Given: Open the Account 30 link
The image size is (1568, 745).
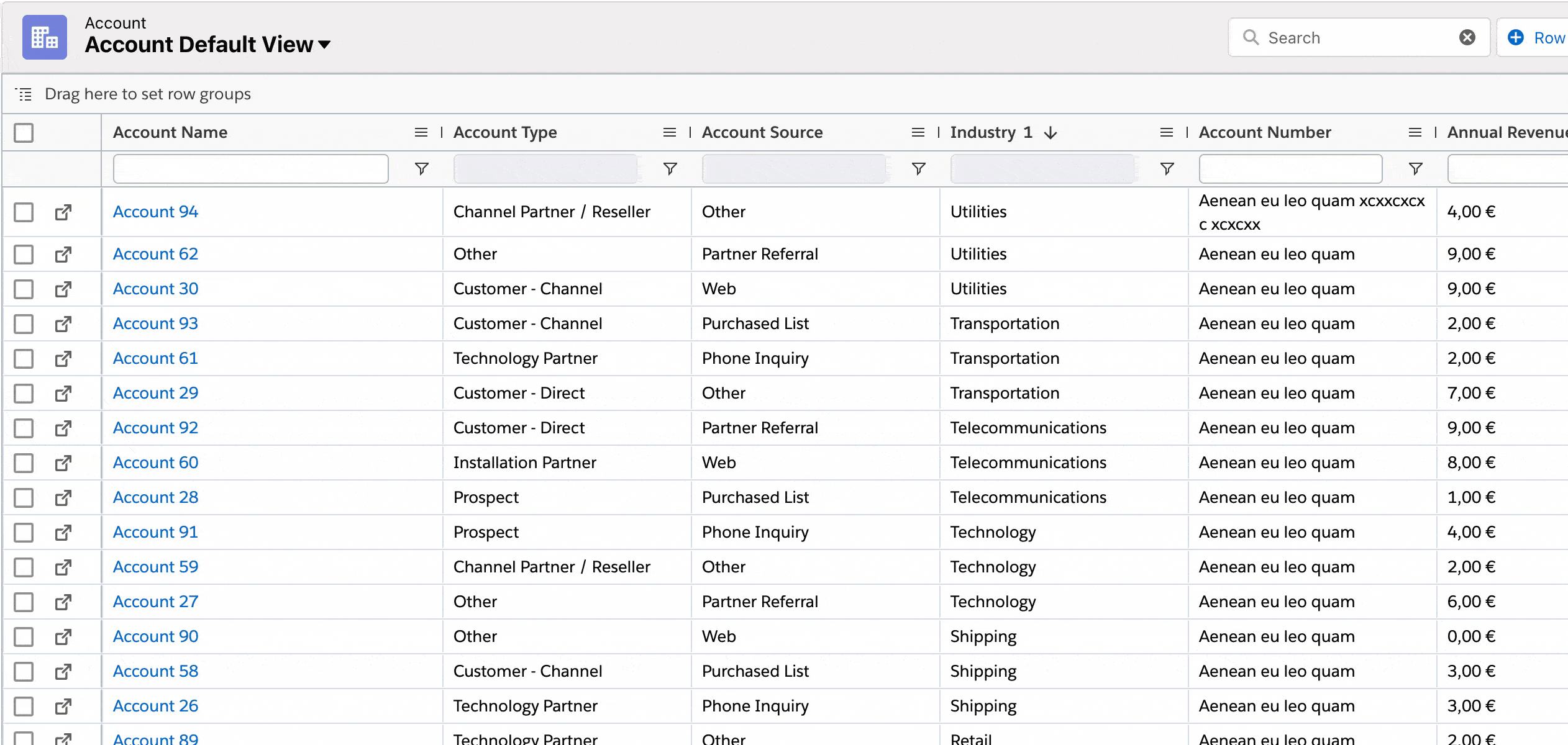Looking at the screenshot, I should (155, 289).
